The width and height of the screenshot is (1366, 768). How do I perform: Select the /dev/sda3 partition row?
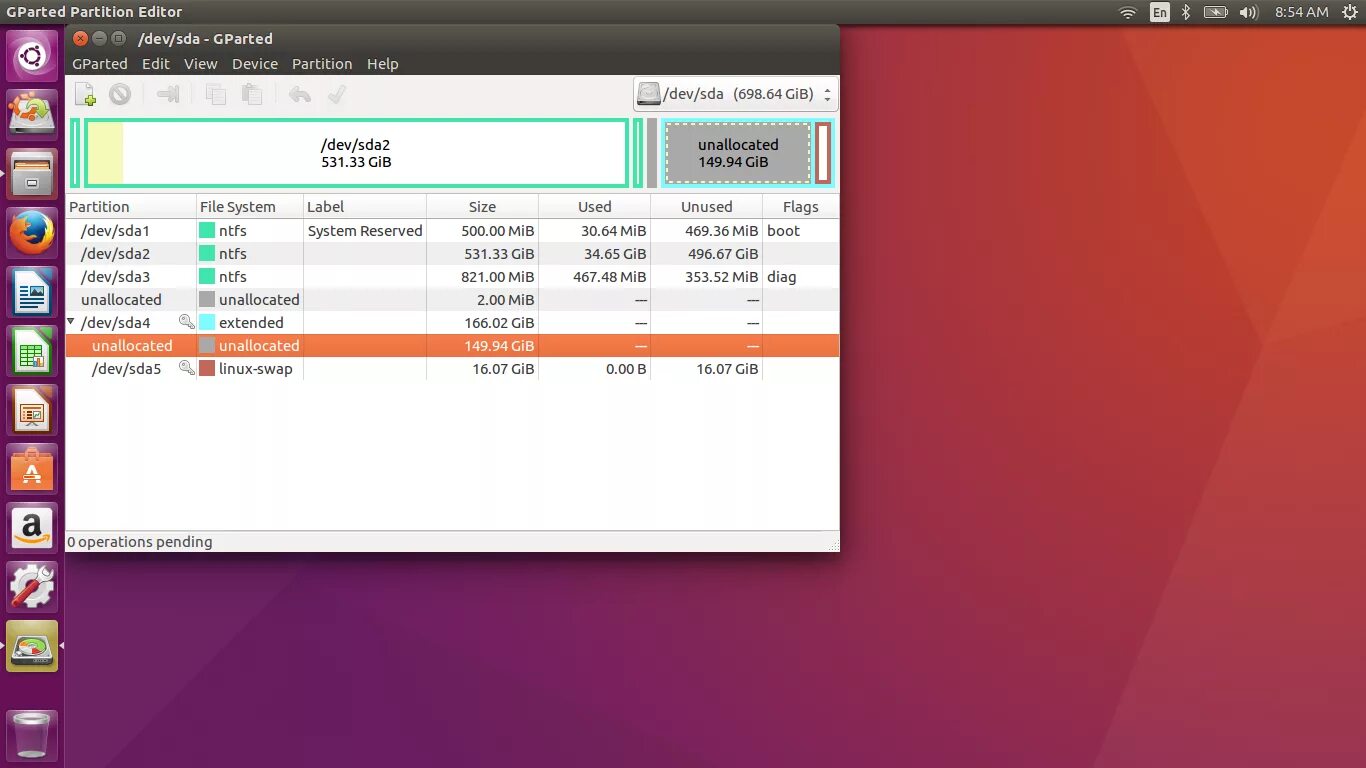click(452, 277)
